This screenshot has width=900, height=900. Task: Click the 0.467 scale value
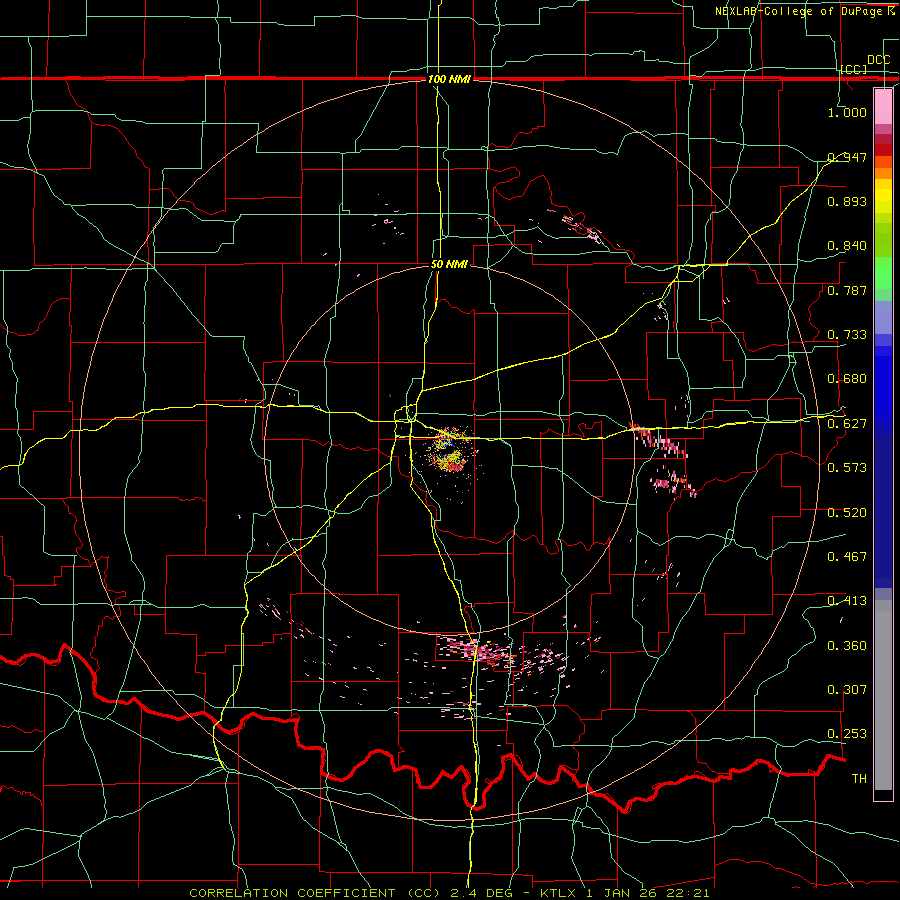click(x=847, y=557)
